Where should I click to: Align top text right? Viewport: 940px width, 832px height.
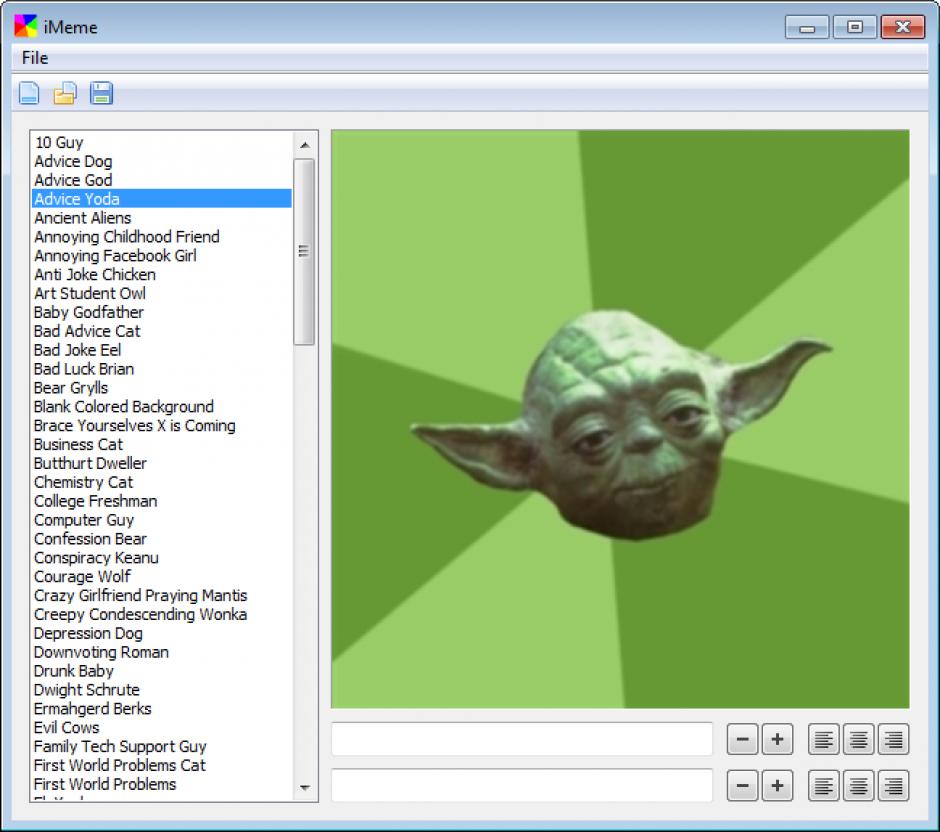pyautogui.click(x=893, y=739)
